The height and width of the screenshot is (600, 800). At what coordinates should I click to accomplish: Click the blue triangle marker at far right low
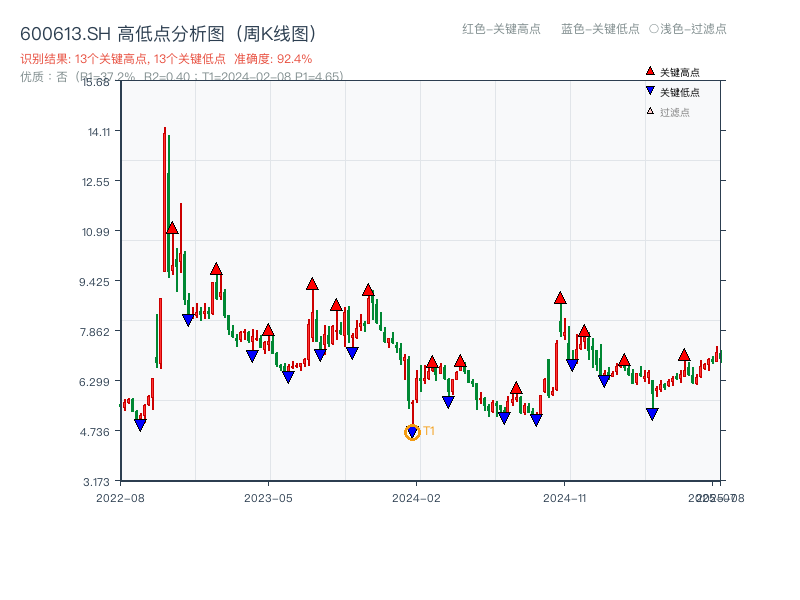tap(653, 412)
